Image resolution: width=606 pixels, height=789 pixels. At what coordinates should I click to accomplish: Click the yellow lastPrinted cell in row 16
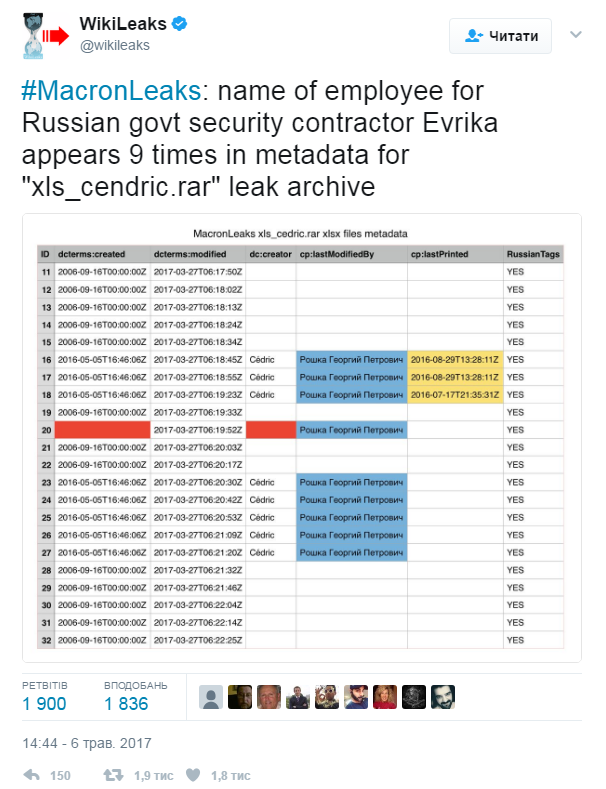454,359
